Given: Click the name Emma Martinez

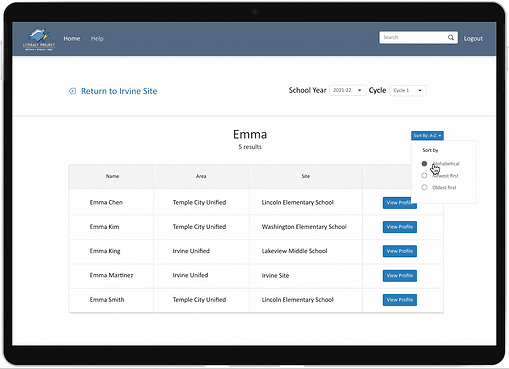Looking at the screenshot, I should (x=111, y=275).
